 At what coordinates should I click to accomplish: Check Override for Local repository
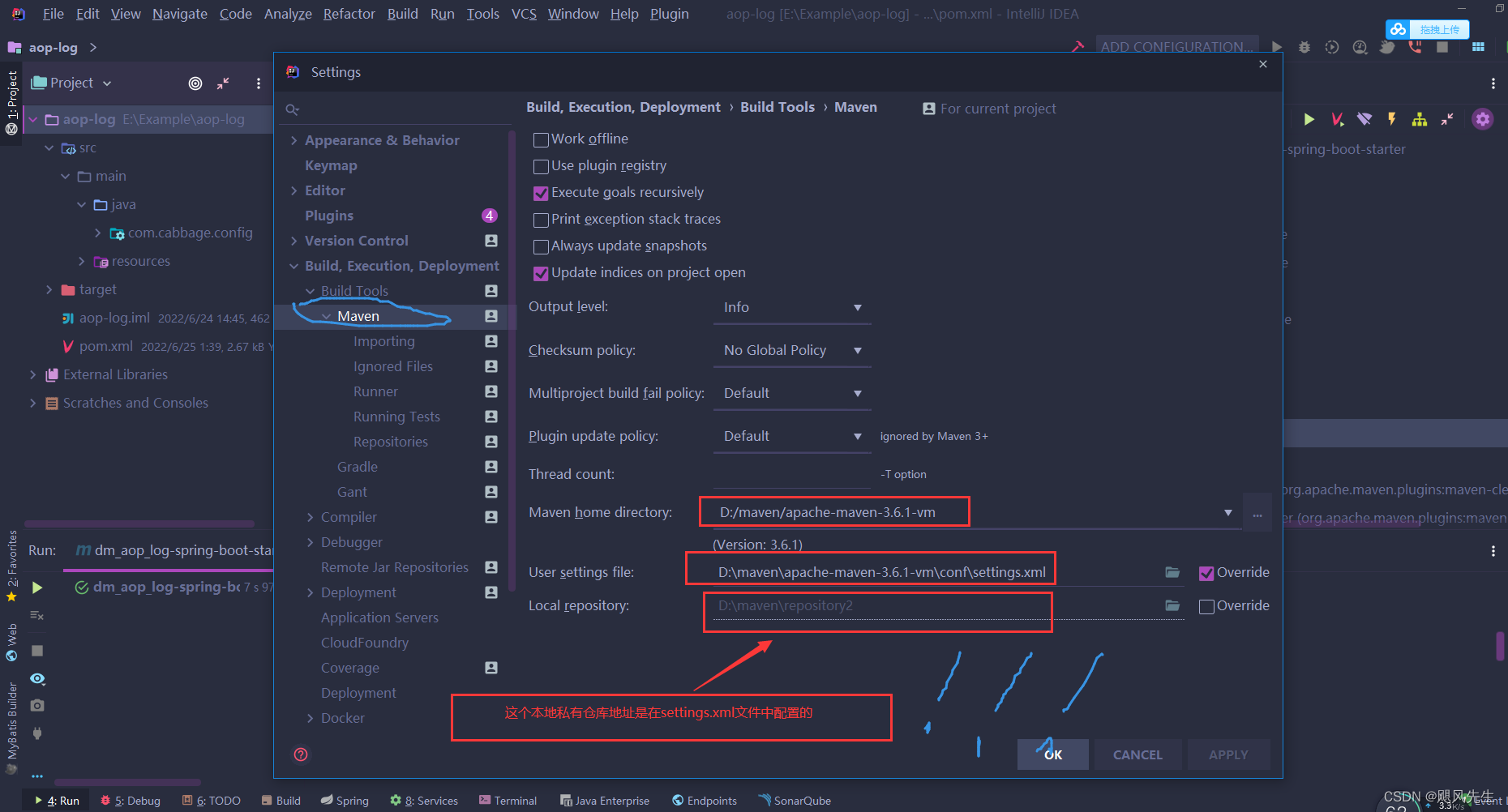(1206, 606)
